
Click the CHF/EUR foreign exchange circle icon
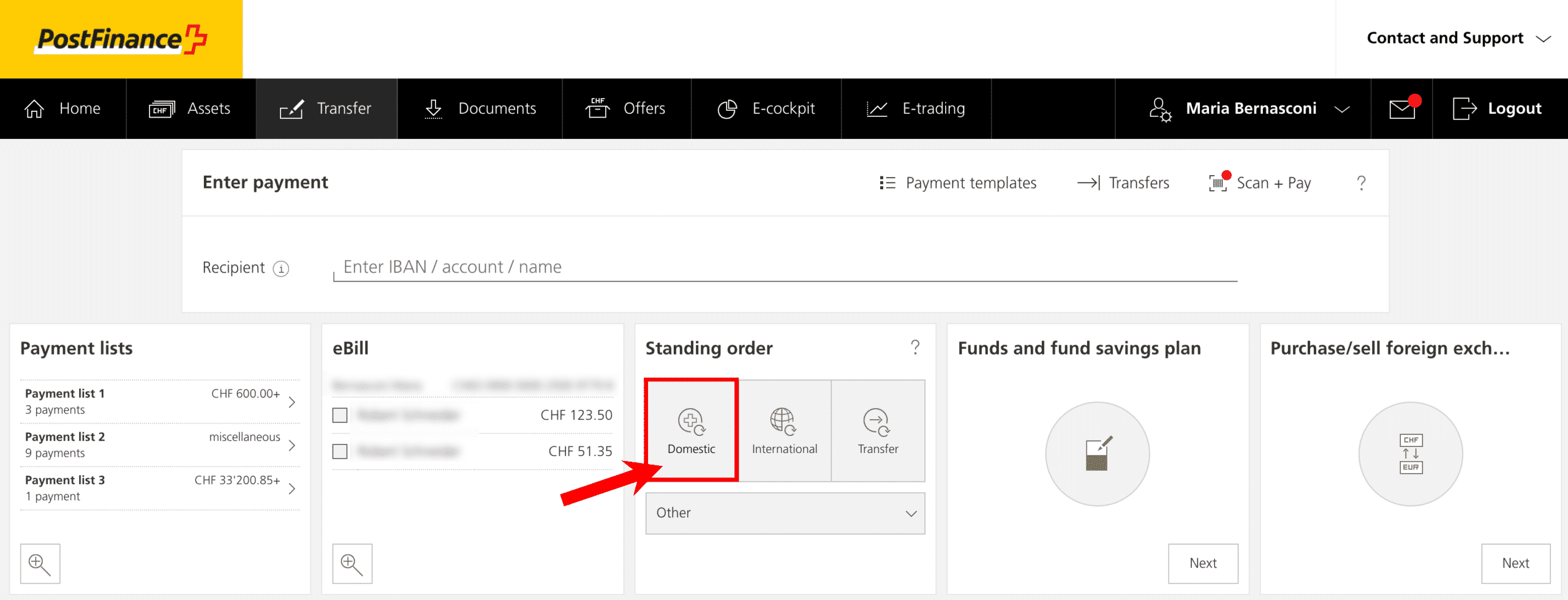click(1411, 454)
